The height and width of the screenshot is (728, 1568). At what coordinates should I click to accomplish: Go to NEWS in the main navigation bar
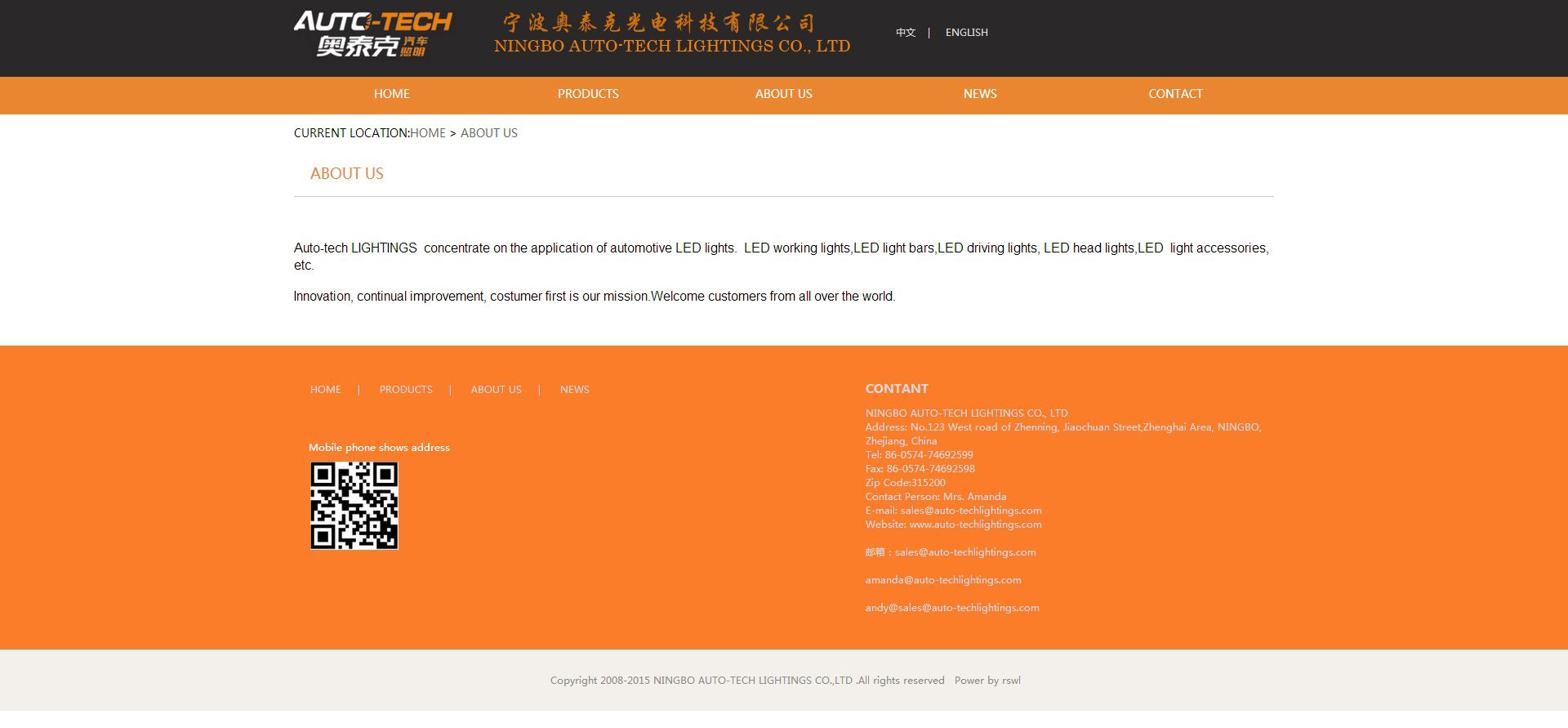click(x=979, y=94)
